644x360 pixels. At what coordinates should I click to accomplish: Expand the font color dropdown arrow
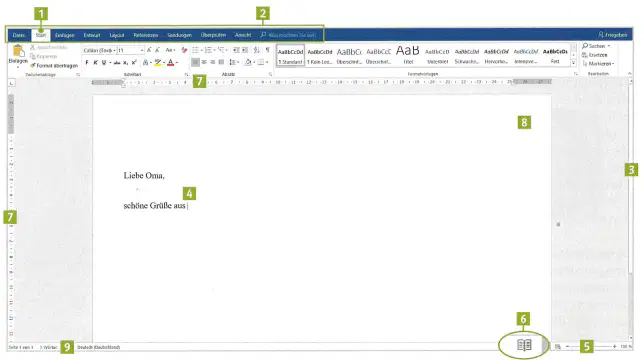click(177, 63)
